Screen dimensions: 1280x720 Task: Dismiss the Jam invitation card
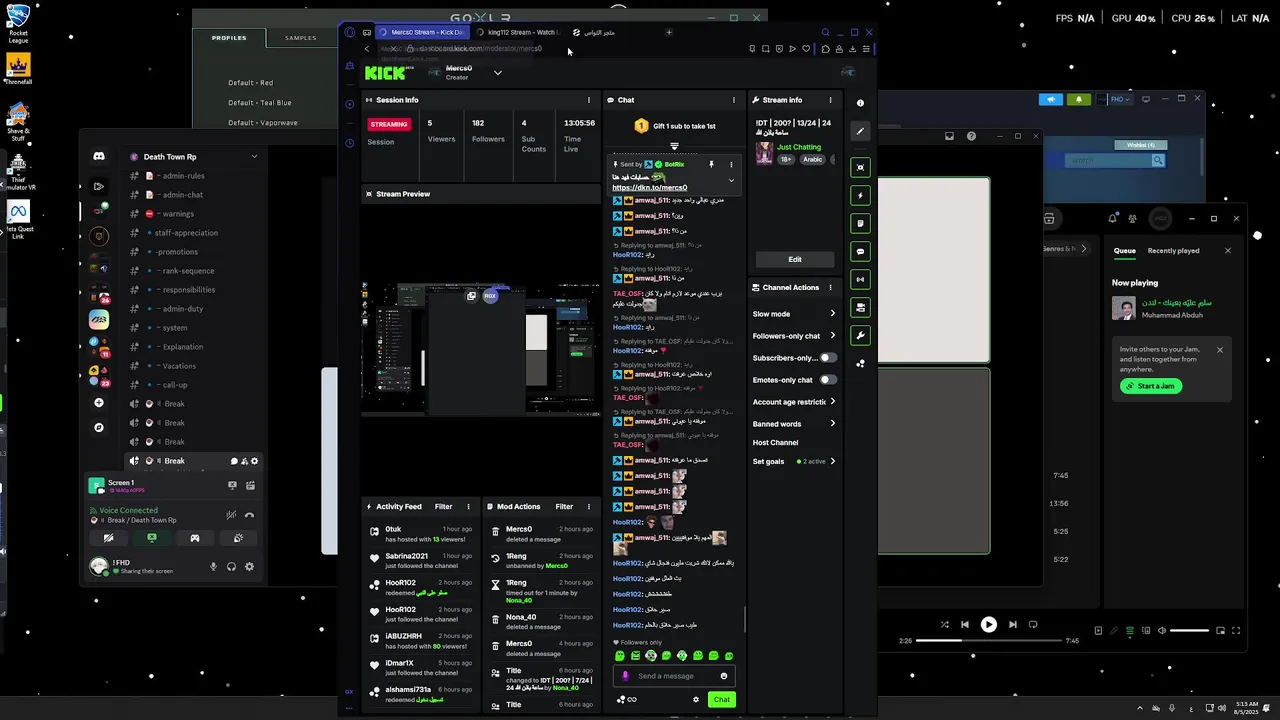[1220, 350]
